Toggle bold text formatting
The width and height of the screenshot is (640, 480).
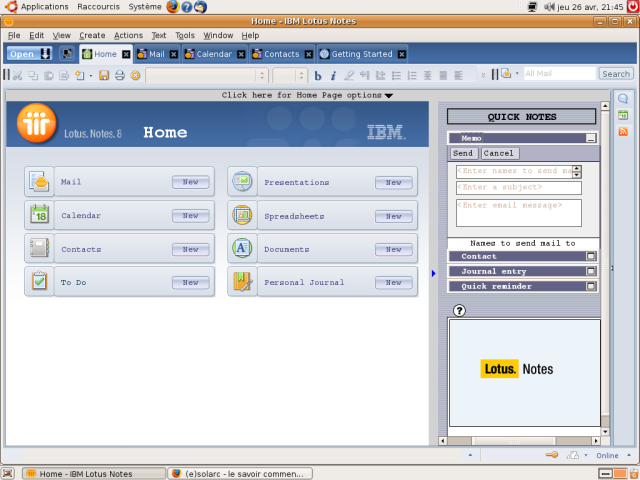point(318,76)
